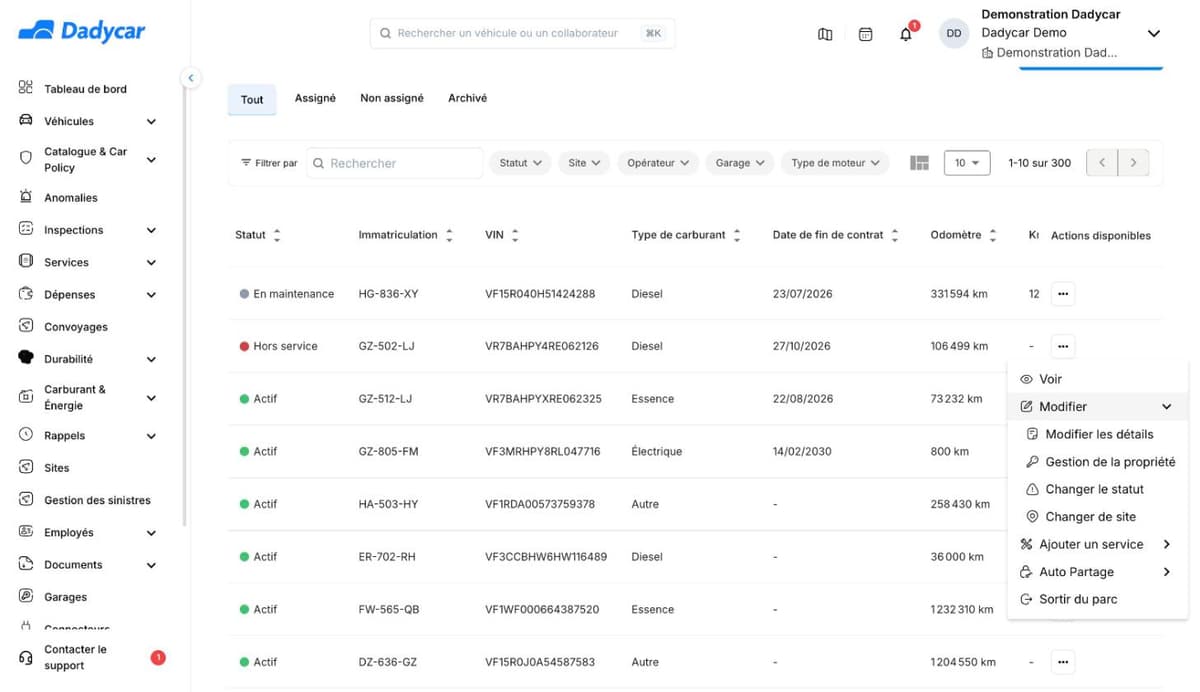
Task: Collapse the Modifier submenu chevron
Action: [1167, 407]
